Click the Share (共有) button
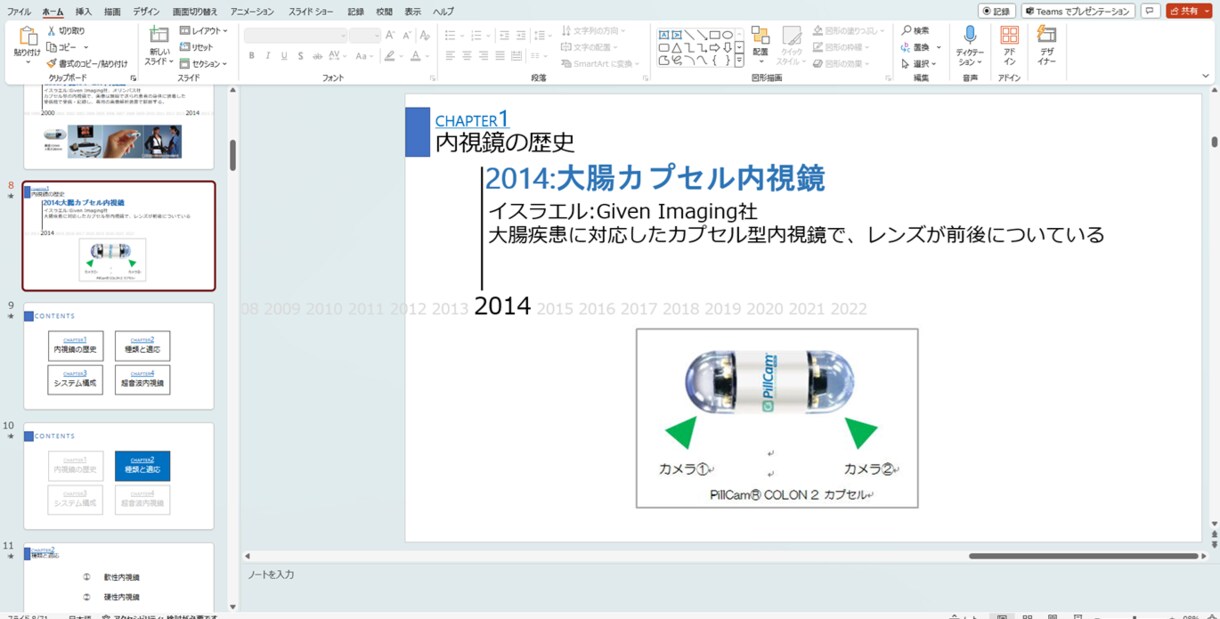Viewport: 1220px width, 619px height. [1189, 11]
